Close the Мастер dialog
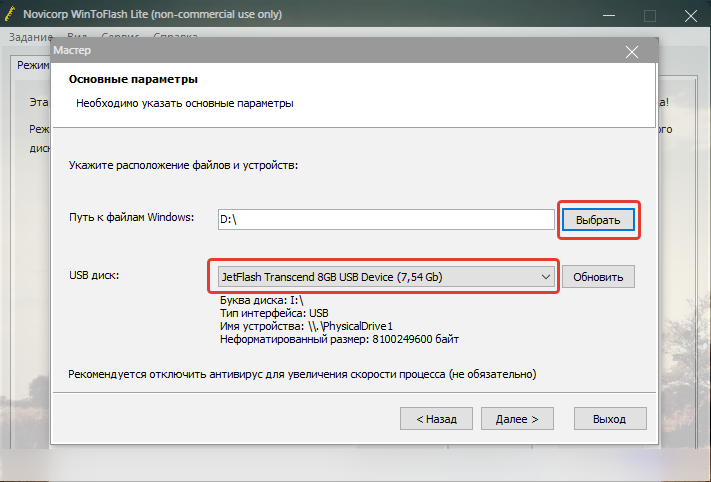The height and width of the screenshot is (482, 711). (x=632, y=52)
